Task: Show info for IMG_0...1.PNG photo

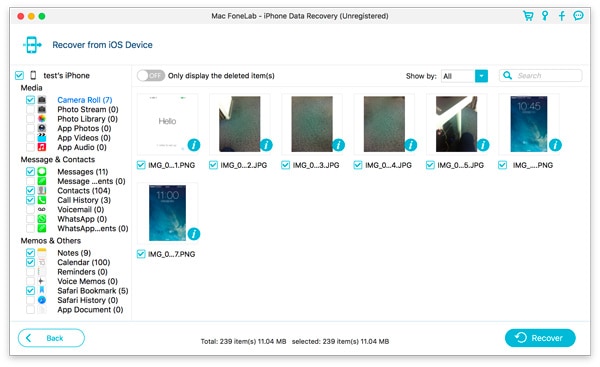Action: [194, 145]
